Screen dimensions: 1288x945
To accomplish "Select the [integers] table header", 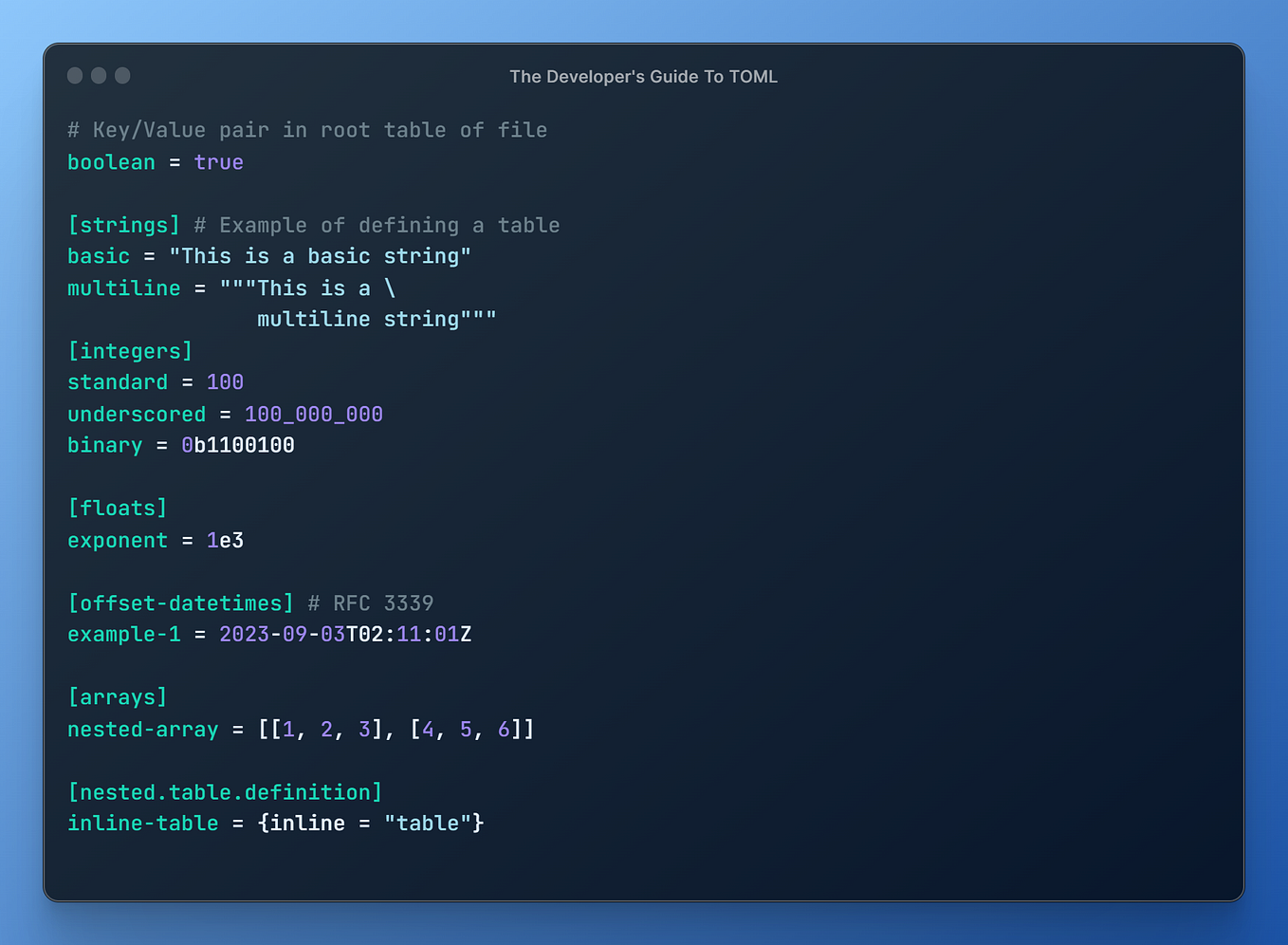I will 130,350.
